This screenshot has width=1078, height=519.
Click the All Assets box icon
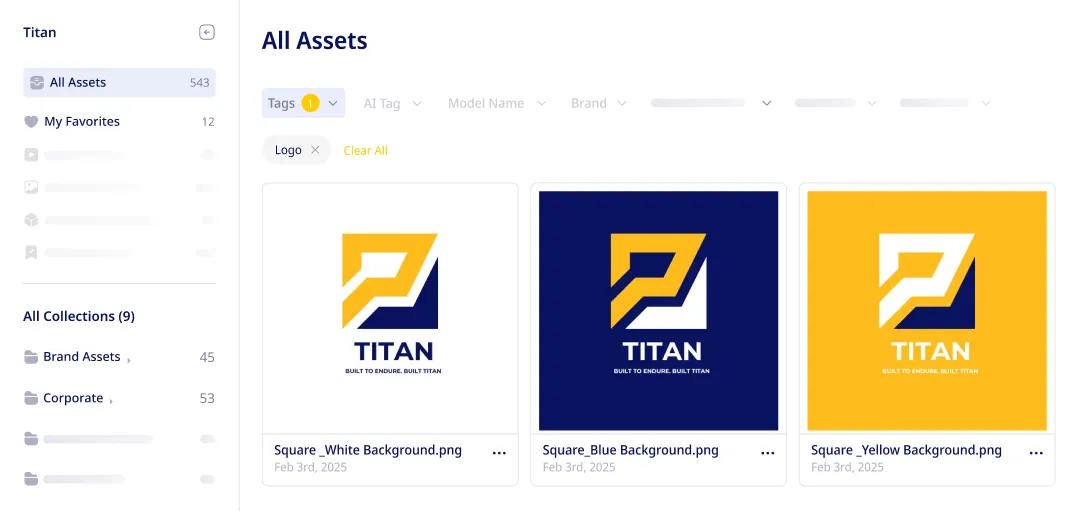(37, 82)
